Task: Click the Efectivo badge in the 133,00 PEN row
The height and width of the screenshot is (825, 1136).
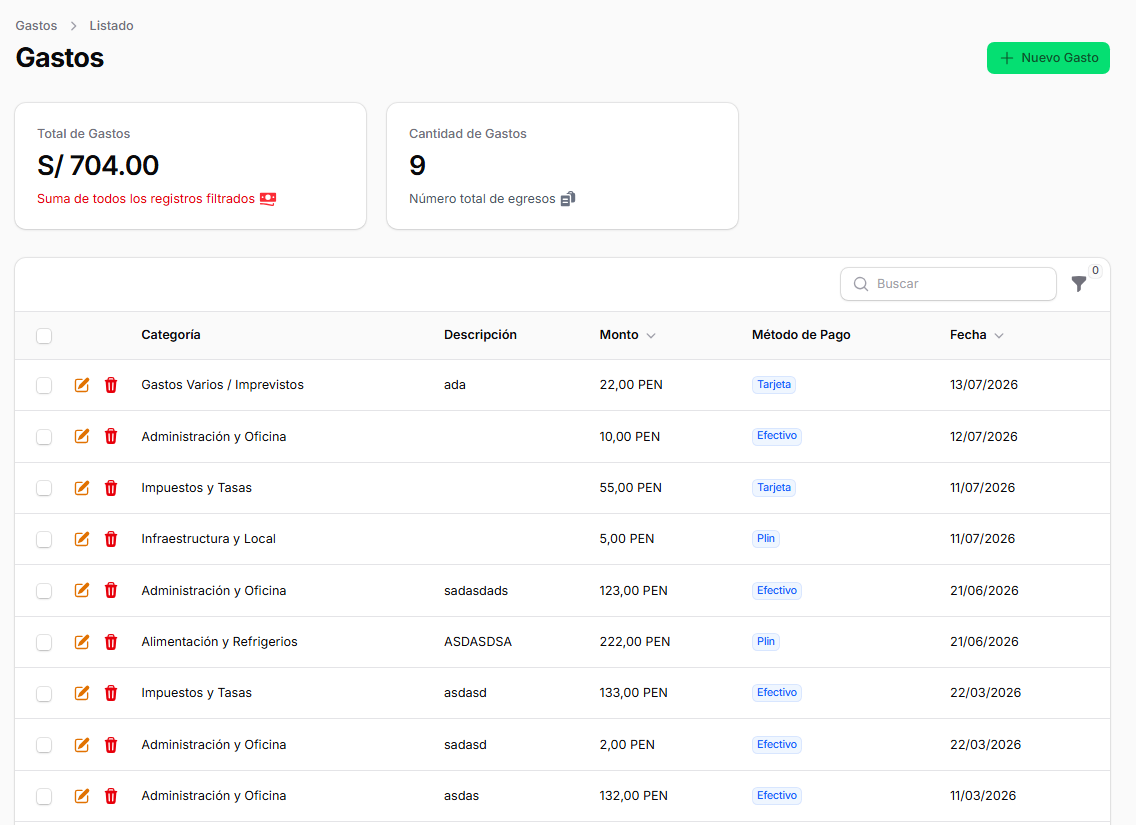Action: [777, 692]
